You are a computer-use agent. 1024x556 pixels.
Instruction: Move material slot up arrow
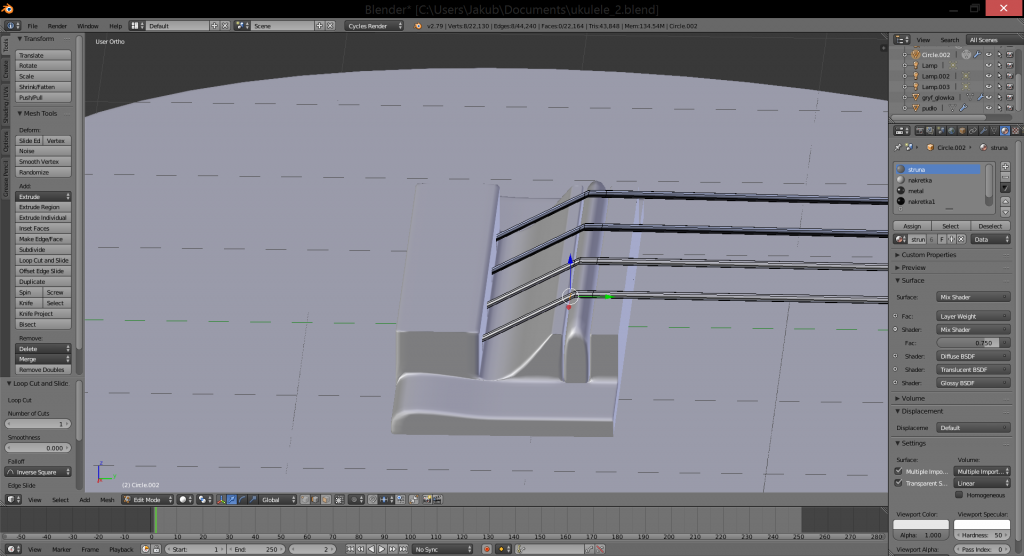1006,201
